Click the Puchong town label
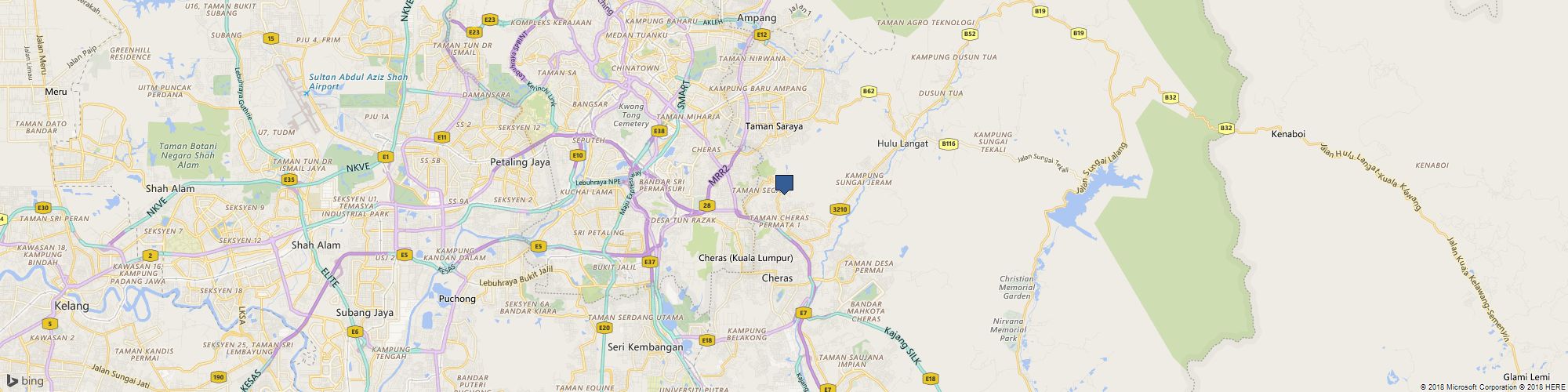This screenshot has height=392, width=1568. pyautogui.click(x=457, y=299)
